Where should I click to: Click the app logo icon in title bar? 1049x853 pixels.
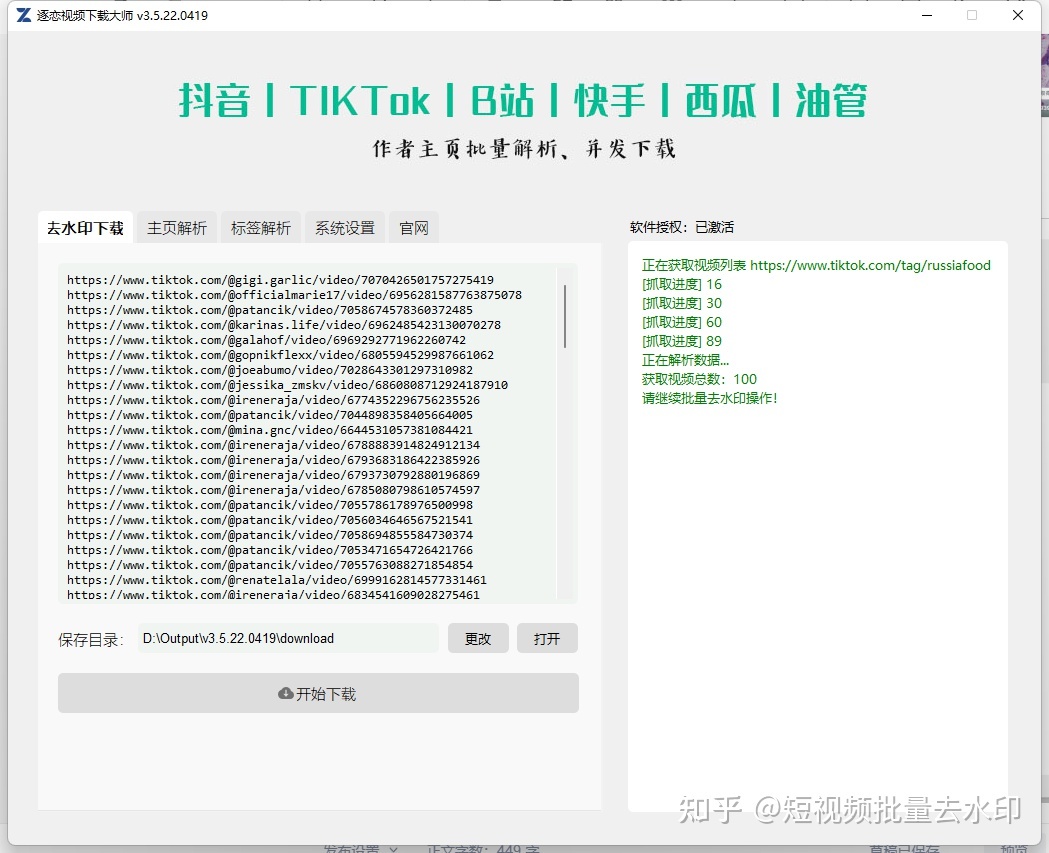[x=23, y=15]
